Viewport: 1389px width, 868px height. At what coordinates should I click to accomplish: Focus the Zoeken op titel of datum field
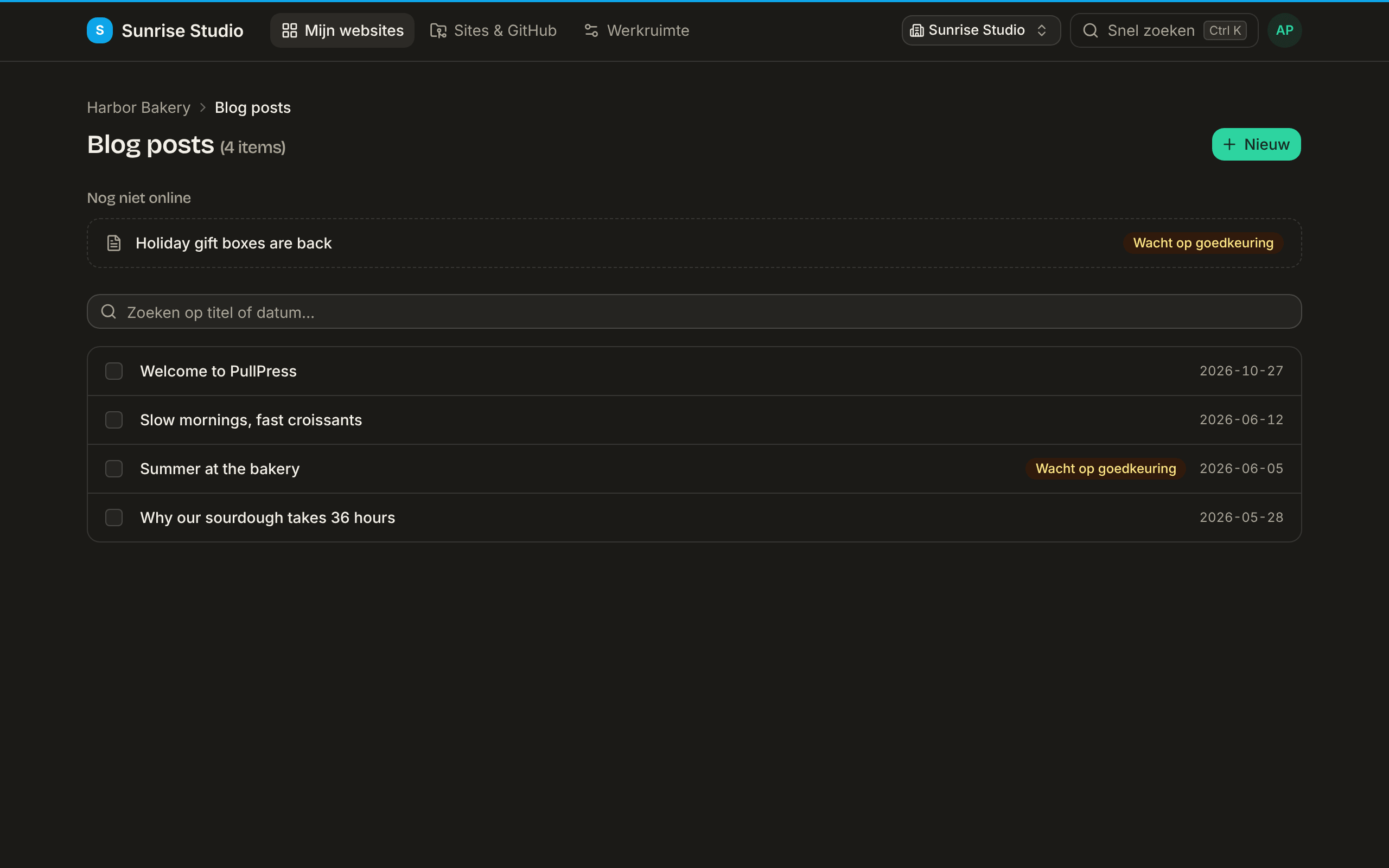point(694,312)
